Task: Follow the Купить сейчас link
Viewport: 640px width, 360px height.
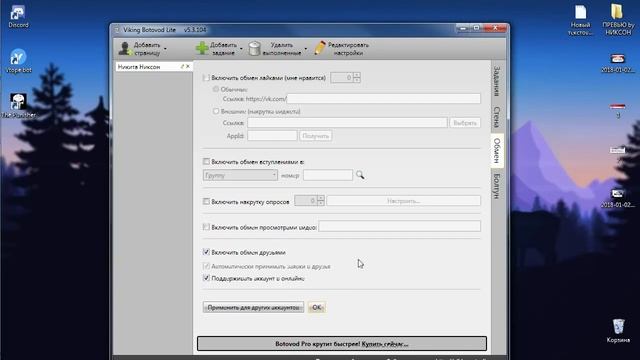Action: click(x=385, y=344)
